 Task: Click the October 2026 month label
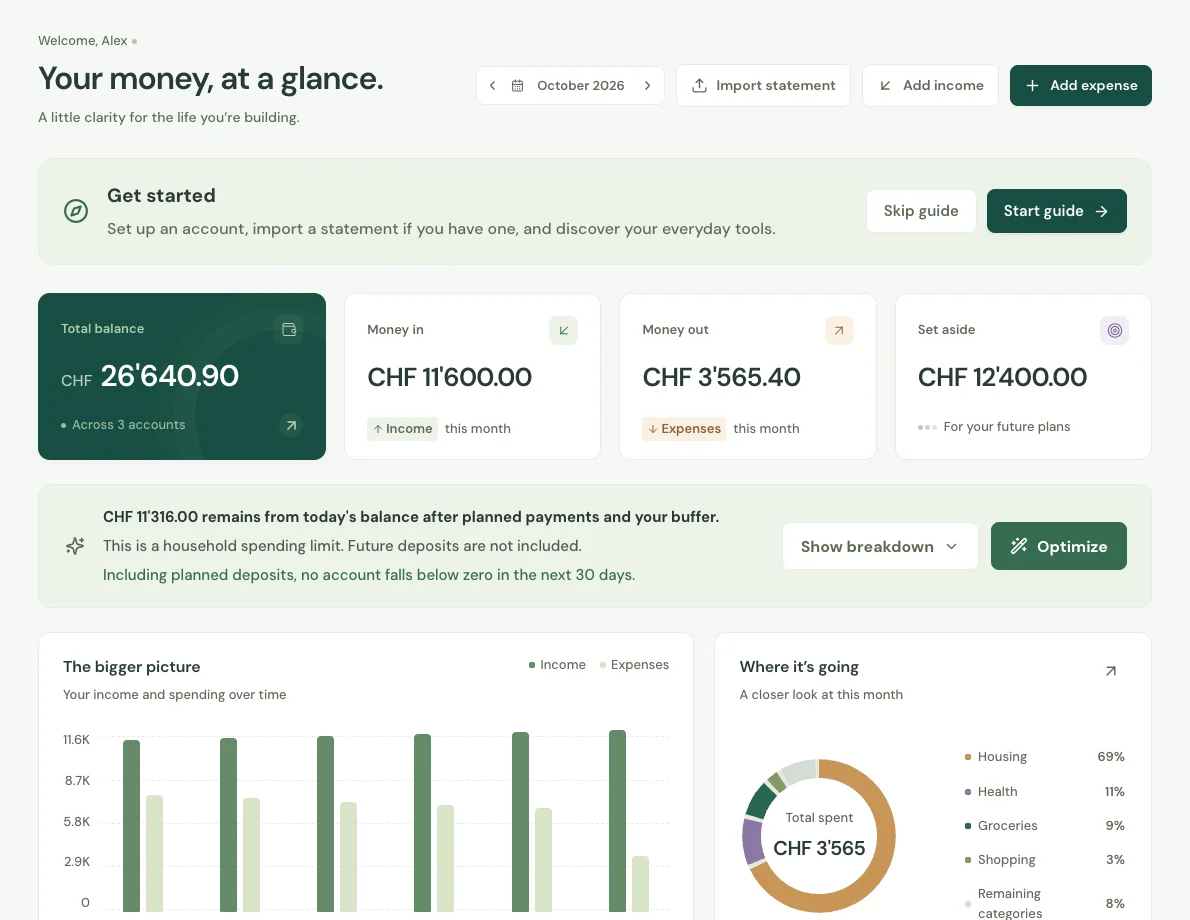[581, 86]
